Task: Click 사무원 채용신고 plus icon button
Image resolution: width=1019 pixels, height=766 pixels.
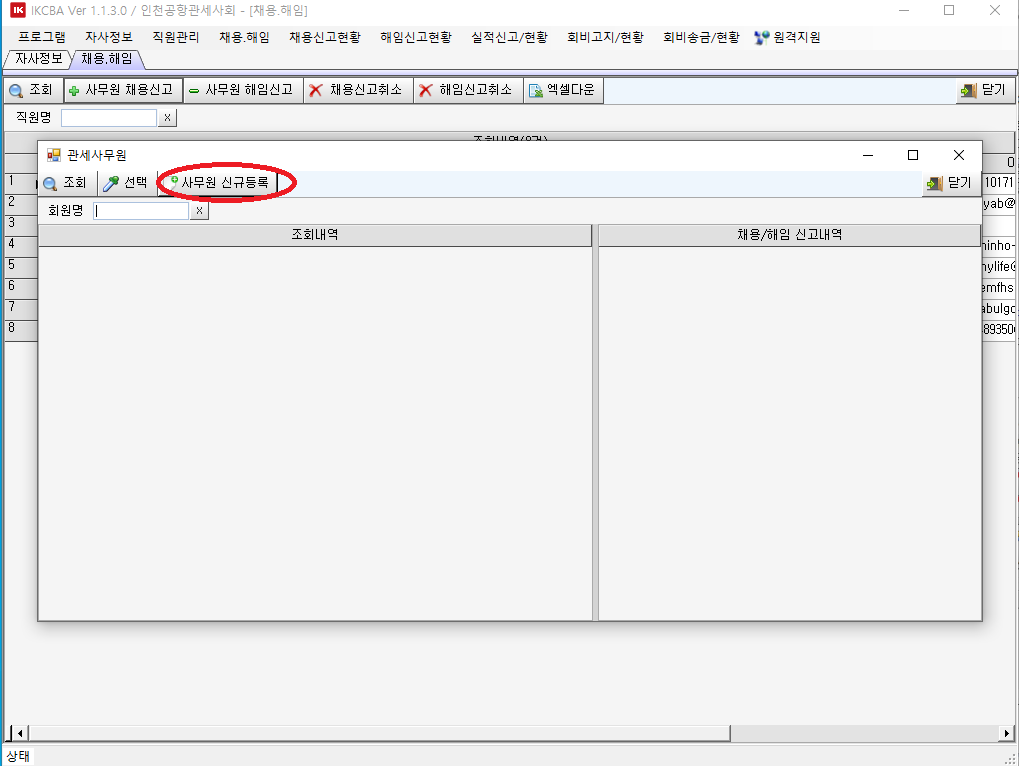Action: click(123, 90)
